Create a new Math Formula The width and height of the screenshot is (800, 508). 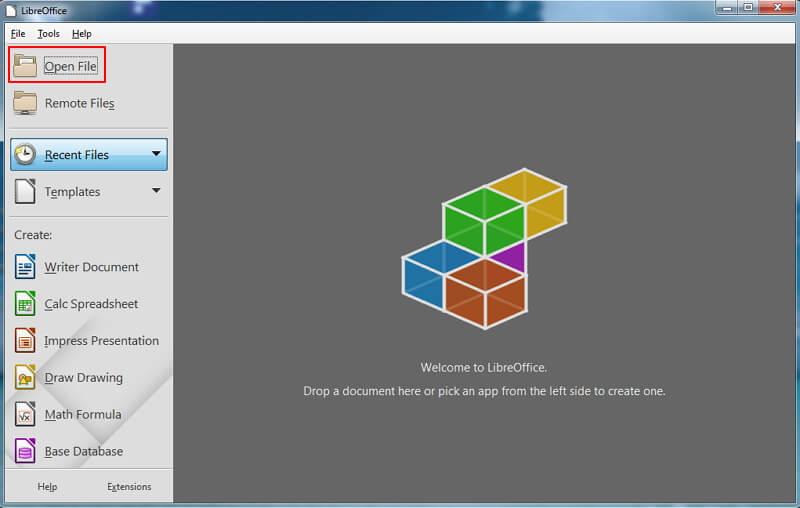[83, 414]
